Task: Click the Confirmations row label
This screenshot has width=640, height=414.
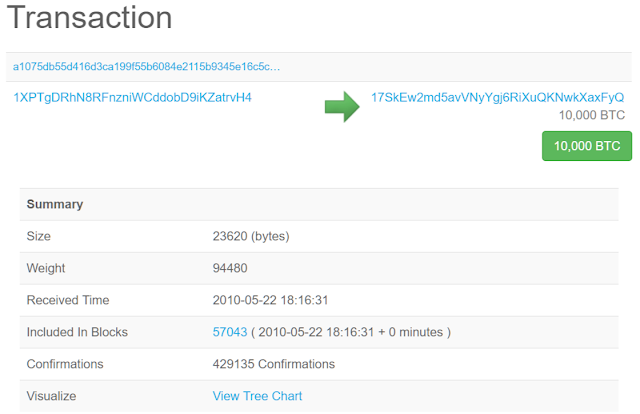Action: [65, 364]
